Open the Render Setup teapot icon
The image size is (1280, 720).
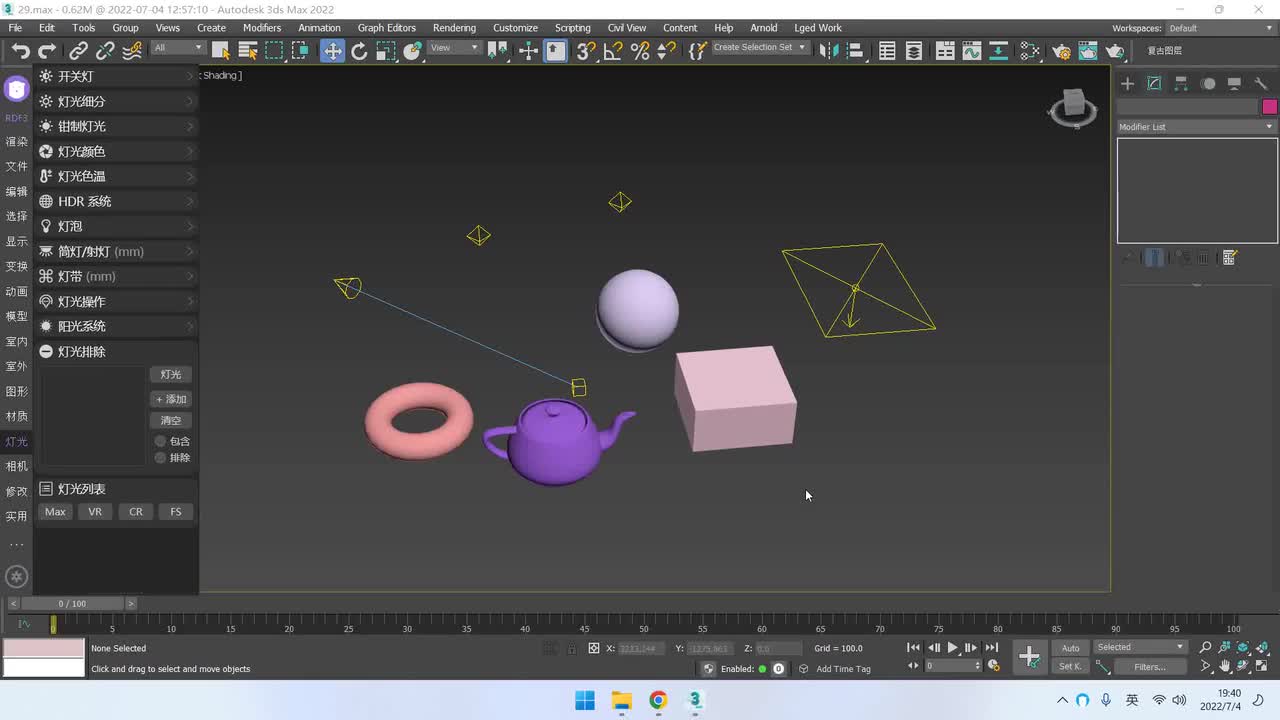coord(1062,51)
